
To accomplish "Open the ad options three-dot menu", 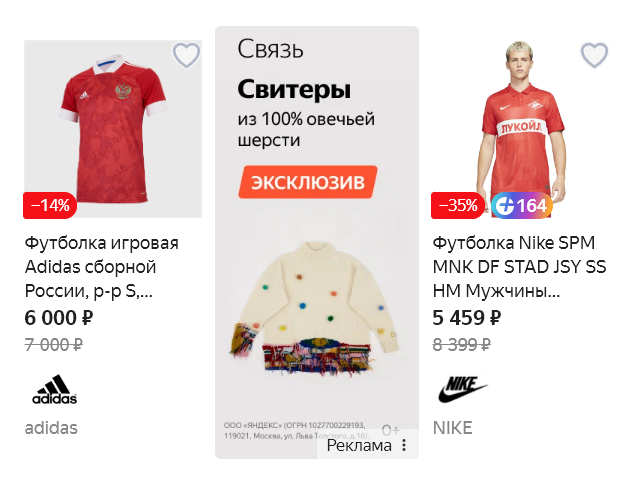I will pyautogui.click(x=404, y=445).
